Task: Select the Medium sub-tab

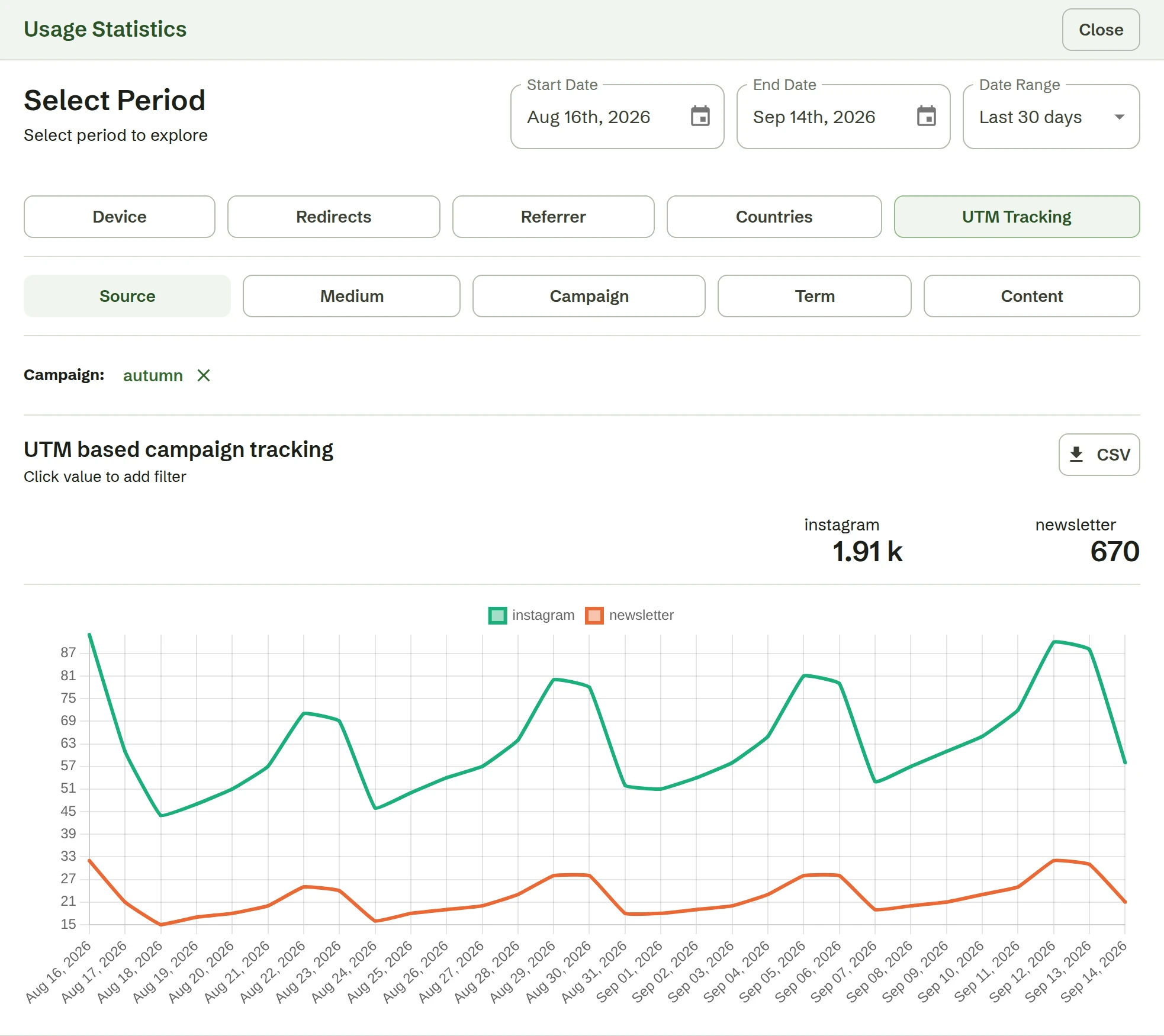Action: click(x=352, y=296)
